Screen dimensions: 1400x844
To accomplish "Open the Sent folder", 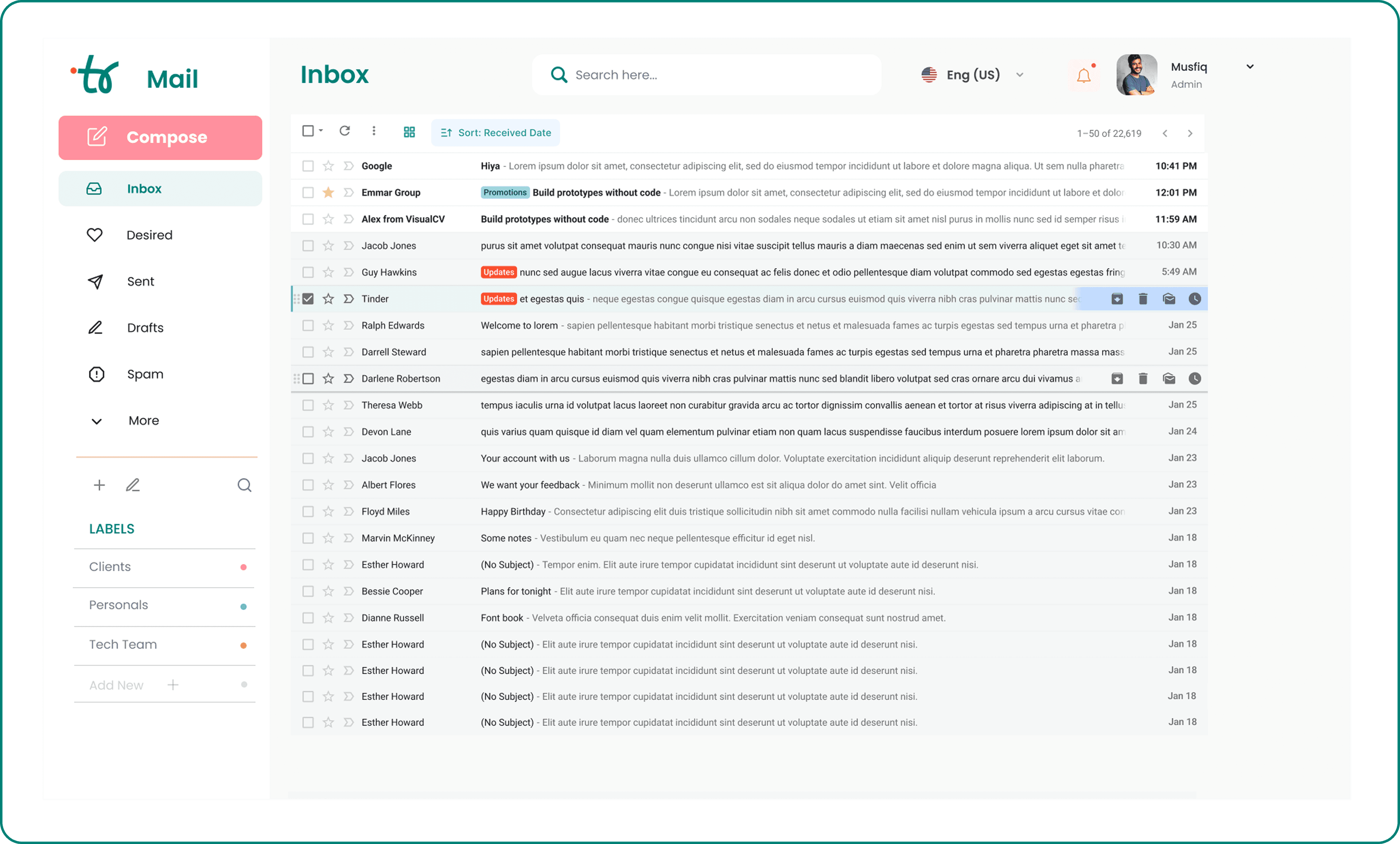I will point(120,281).
